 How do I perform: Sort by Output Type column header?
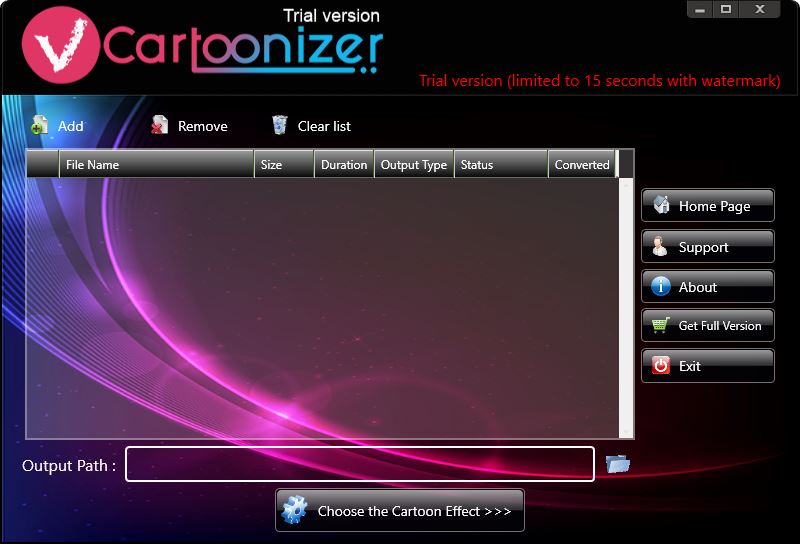coord(414,164)
